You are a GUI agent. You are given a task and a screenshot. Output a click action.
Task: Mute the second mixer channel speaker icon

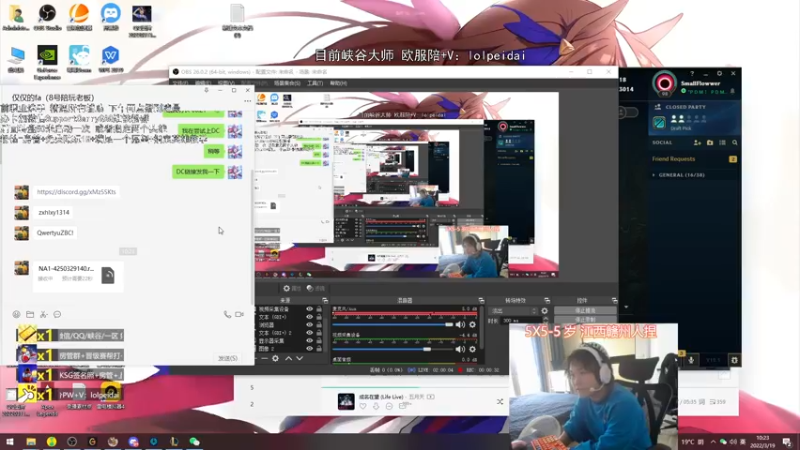pyautogui.click(x=460, y=349)
